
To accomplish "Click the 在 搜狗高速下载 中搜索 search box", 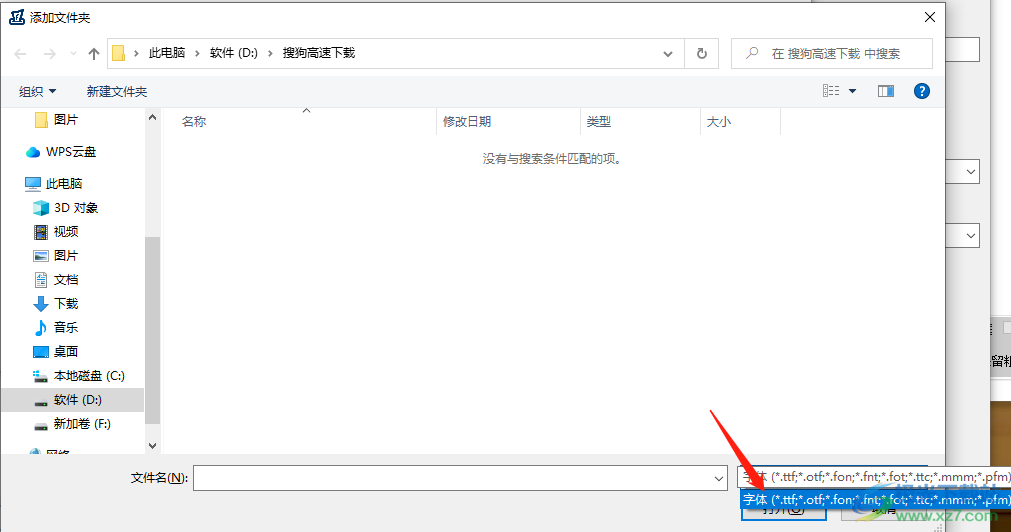I will tap(832, 54).
